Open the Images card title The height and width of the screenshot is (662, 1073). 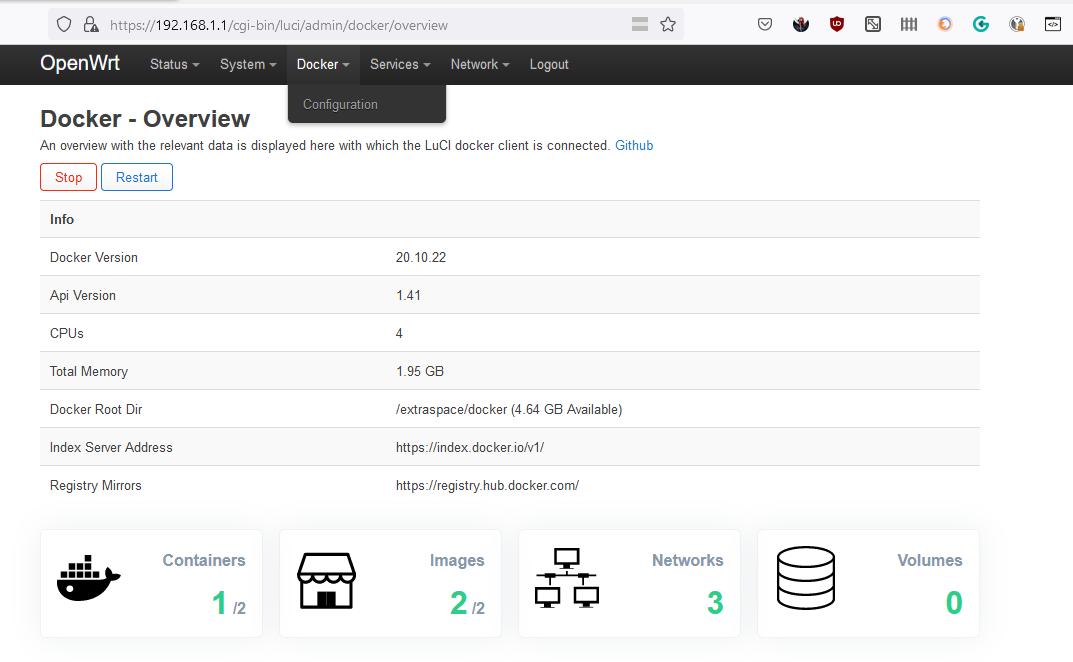point(457,560)
